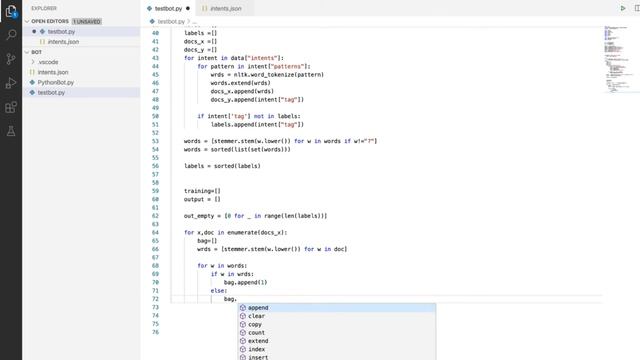The height and width of the screenshot is (360, 640).
Task: Click the 'labels = sorted(labels)' line
Action: click(x=222, y=166)
